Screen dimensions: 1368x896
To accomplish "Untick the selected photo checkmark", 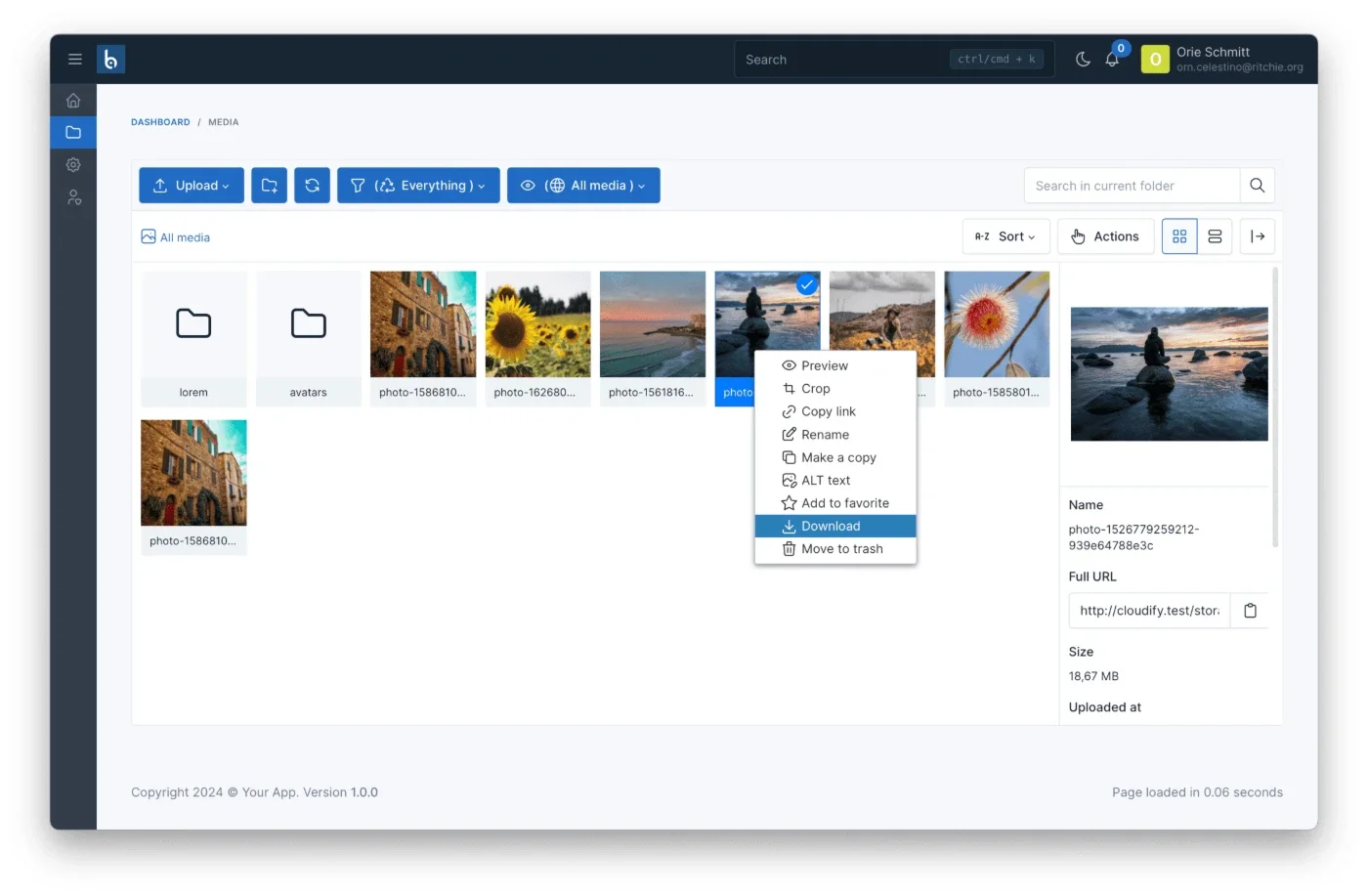I will [x=806, y=285].
